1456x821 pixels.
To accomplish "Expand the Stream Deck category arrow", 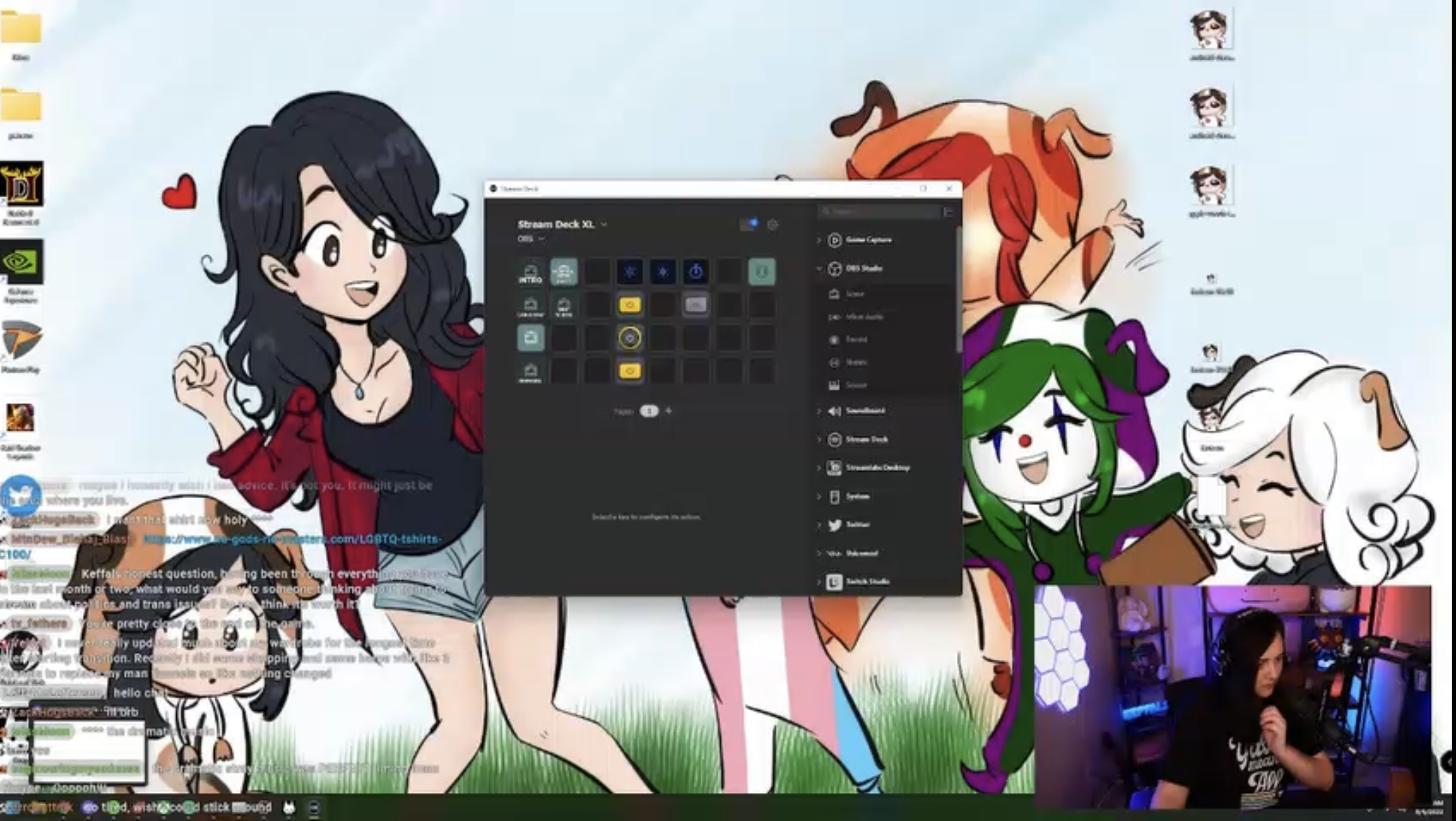I will coord(819,439).
